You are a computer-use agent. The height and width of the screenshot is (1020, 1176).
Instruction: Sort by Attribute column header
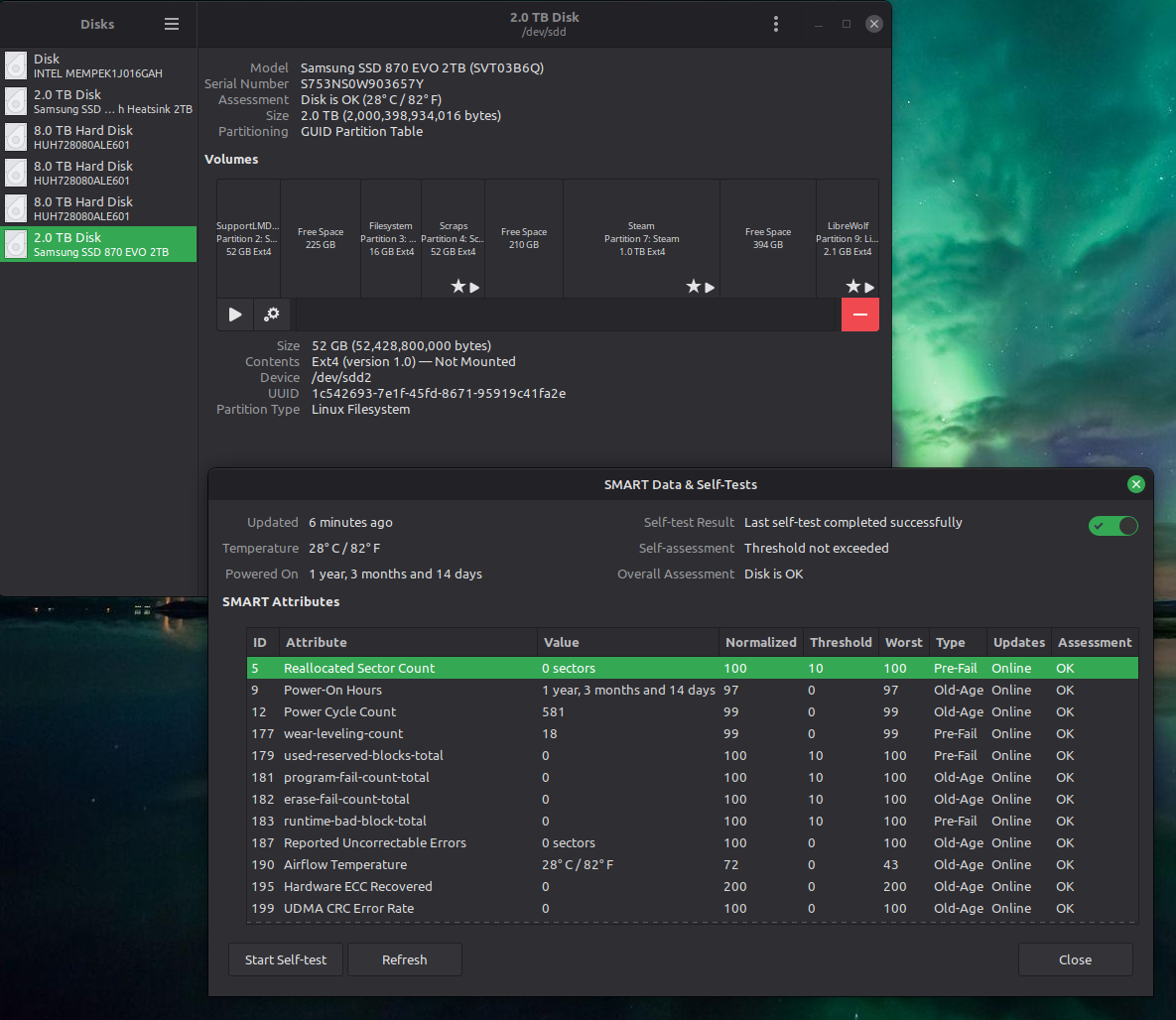click(407, 642)
